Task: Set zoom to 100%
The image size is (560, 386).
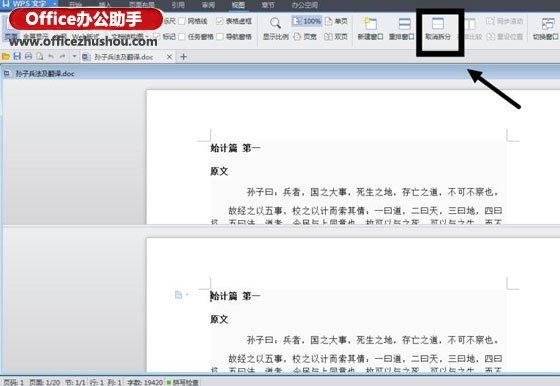Action: (x=307, y=21)
